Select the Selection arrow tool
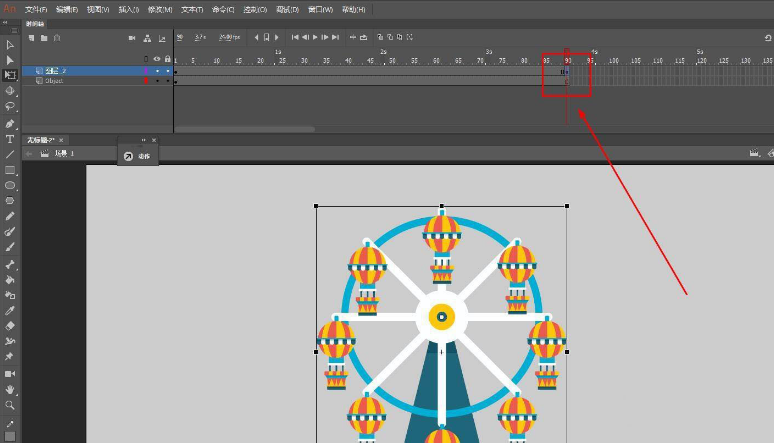Viewport: 774px width, 443px height. pyautogui.click(x=10, y=45)
